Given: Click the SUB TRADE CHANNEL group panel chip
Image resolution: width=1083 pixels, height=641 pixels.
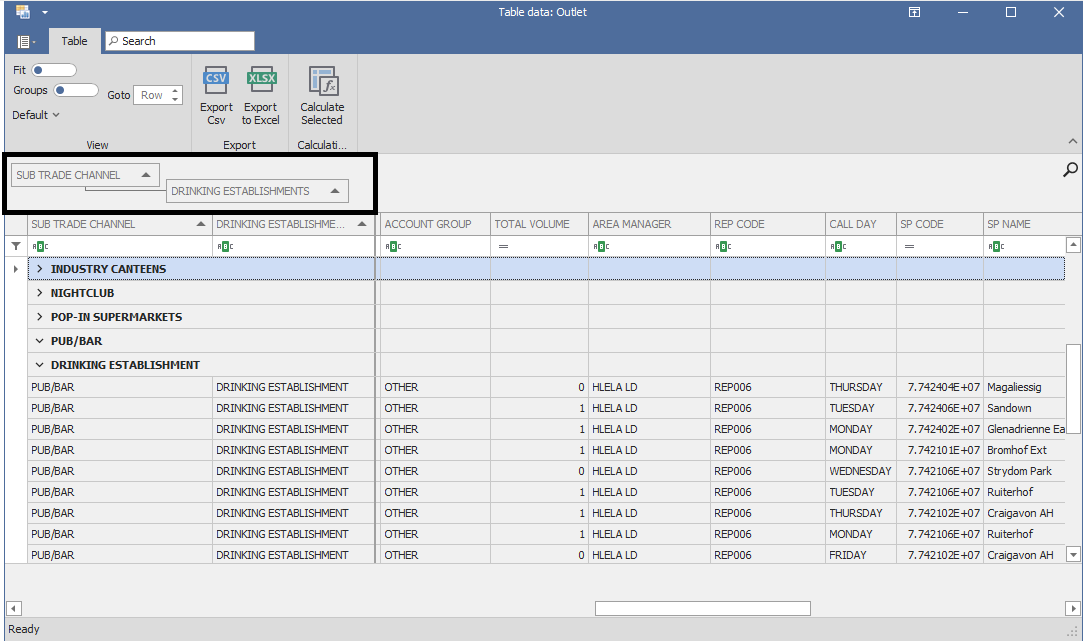Looking at the screenshot, I should tap(84, 175).
